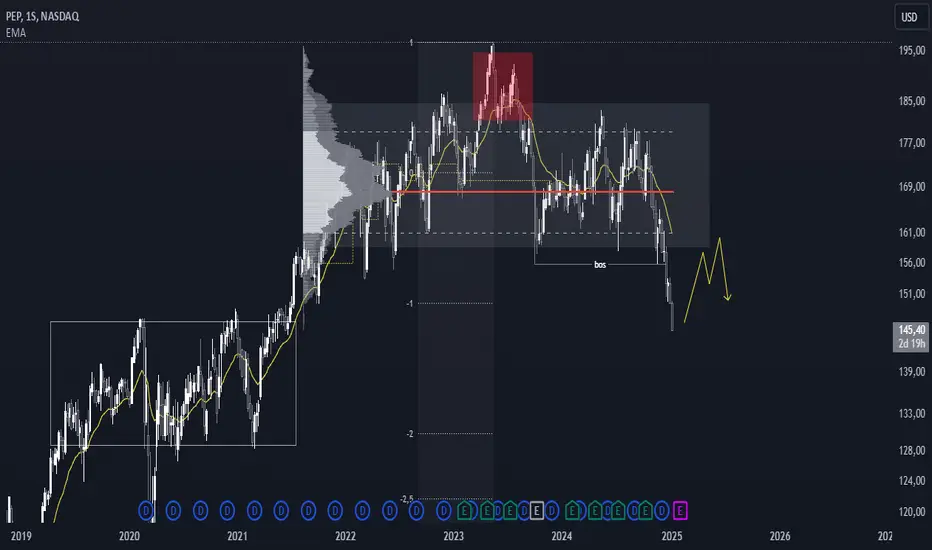Select the EMA indicator legend label

pyautogui.click(x=15, y=33)
